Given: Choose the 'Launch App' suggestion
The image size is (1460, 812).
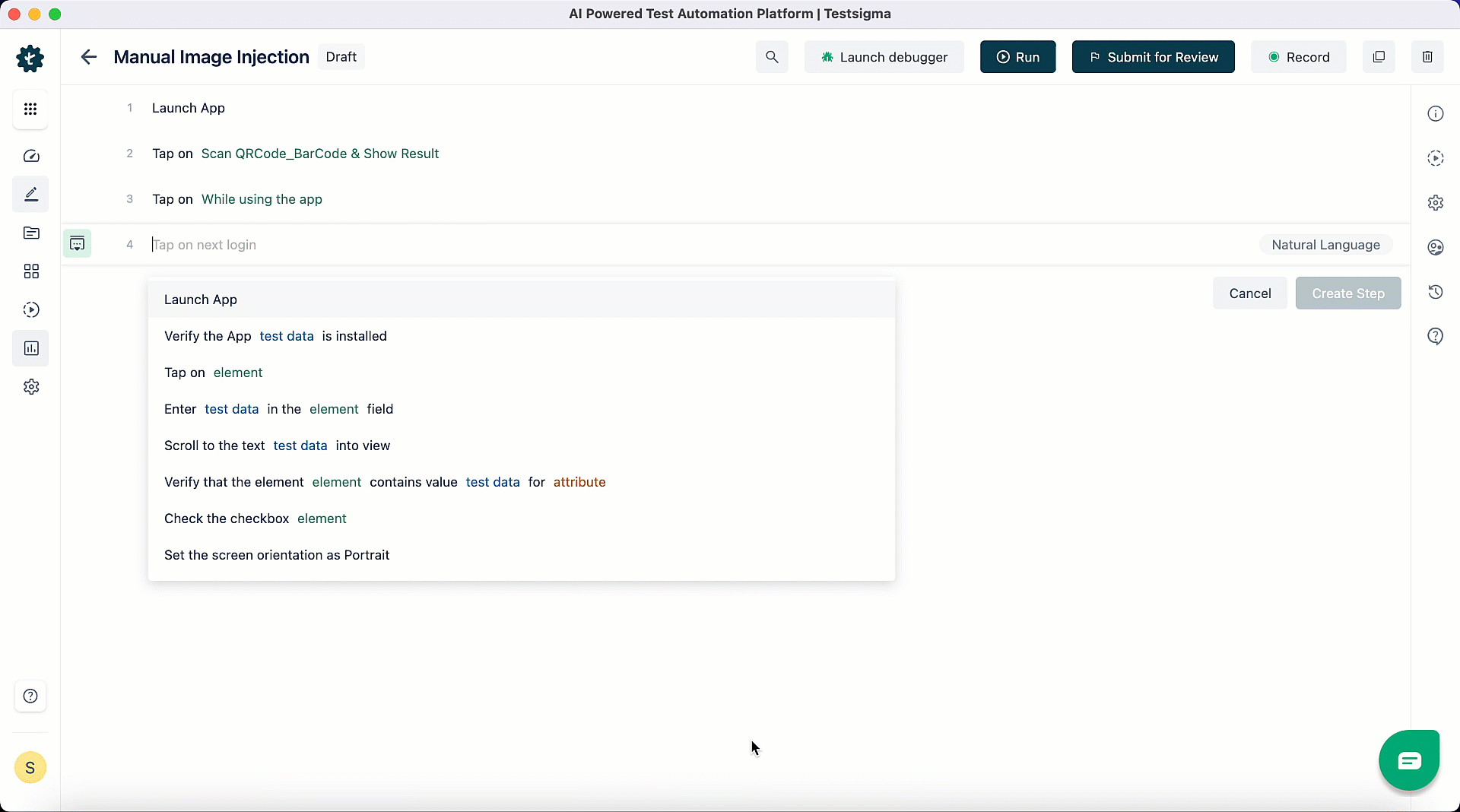Looking at the screenshot, I should pos(522,300).
